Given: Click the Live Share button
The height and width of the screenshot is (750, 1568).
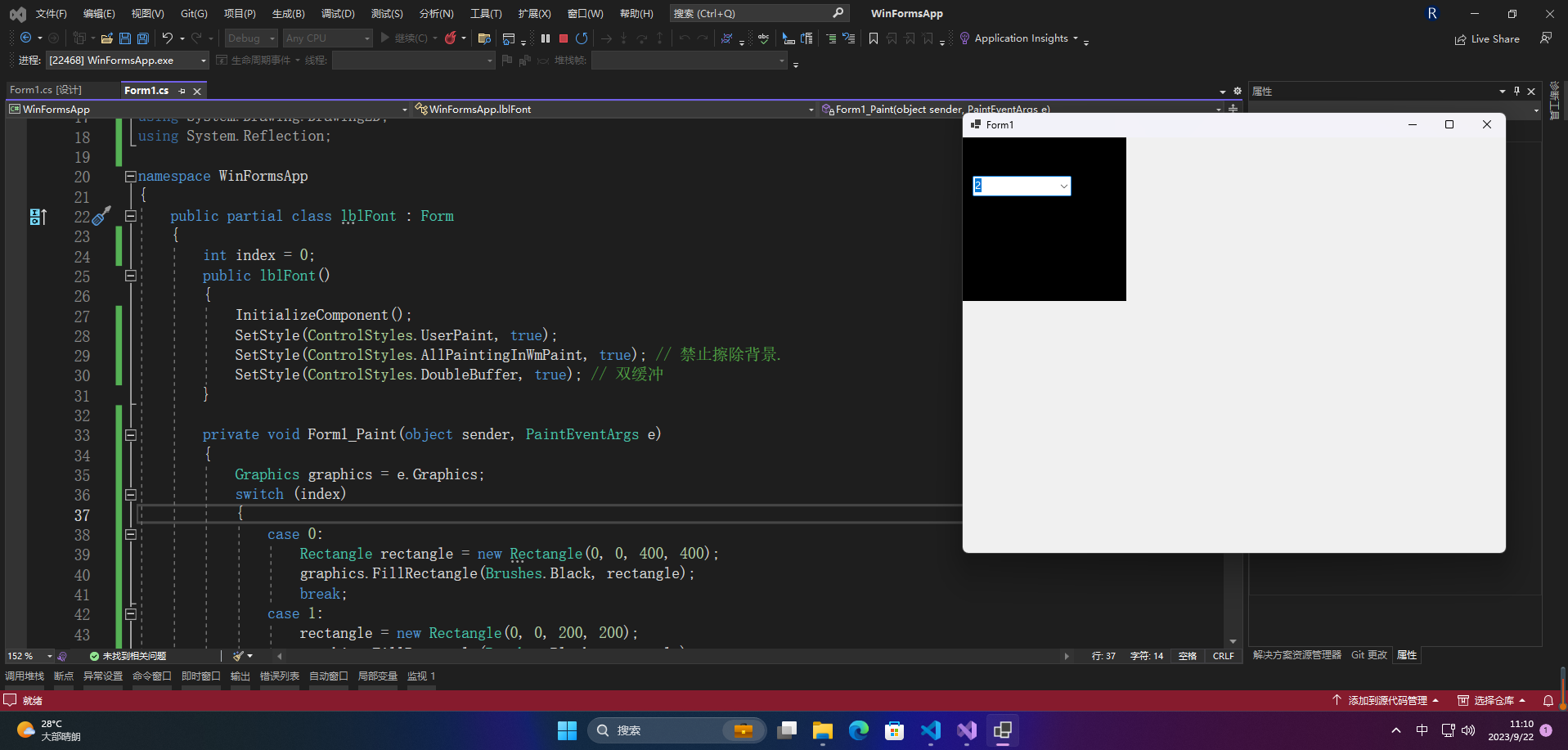Looking at the screenshot, I should (x=1487, y=39).
